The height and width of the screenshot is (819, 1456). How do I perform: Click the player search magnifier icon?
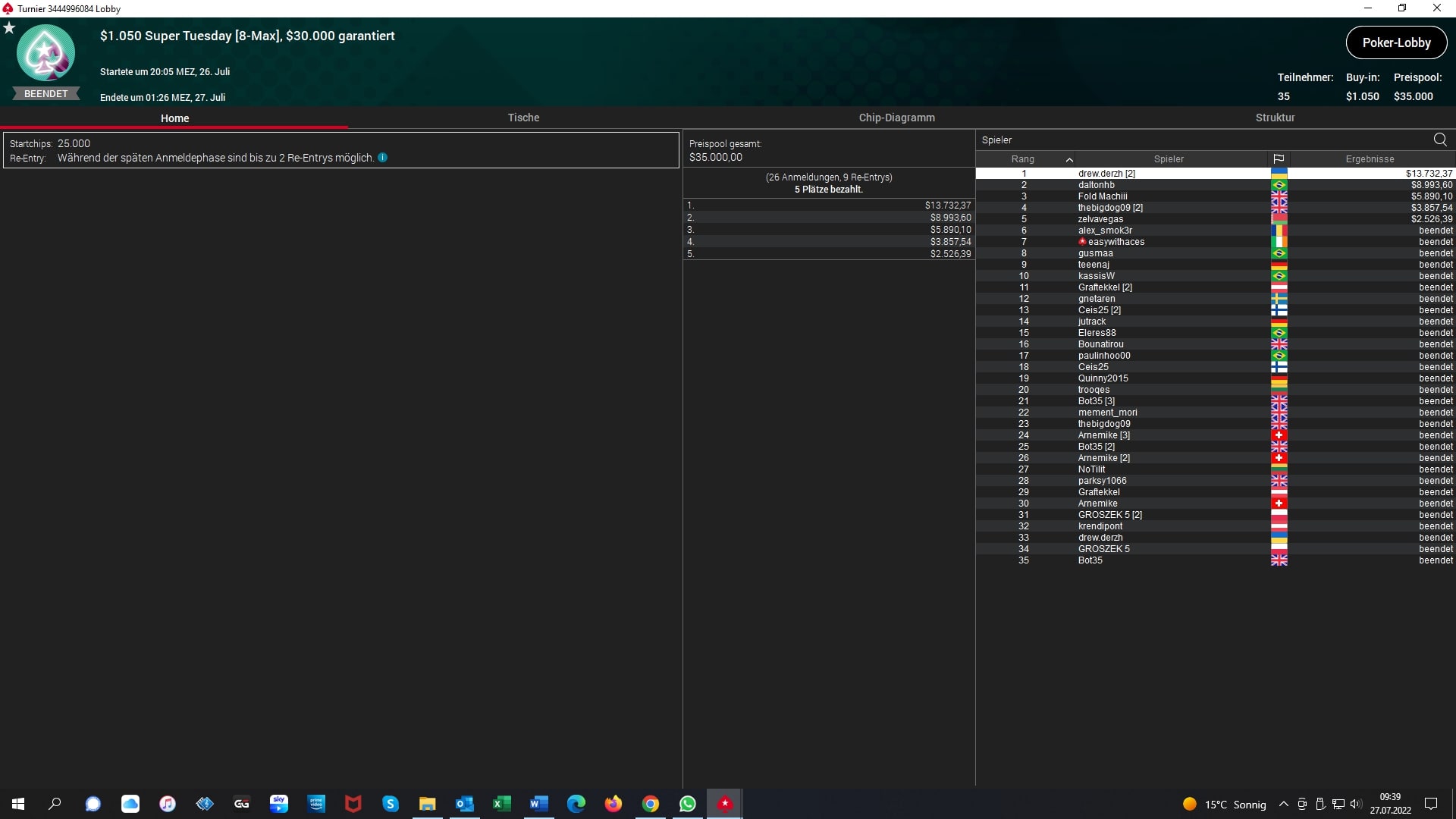click(1440, 140)
